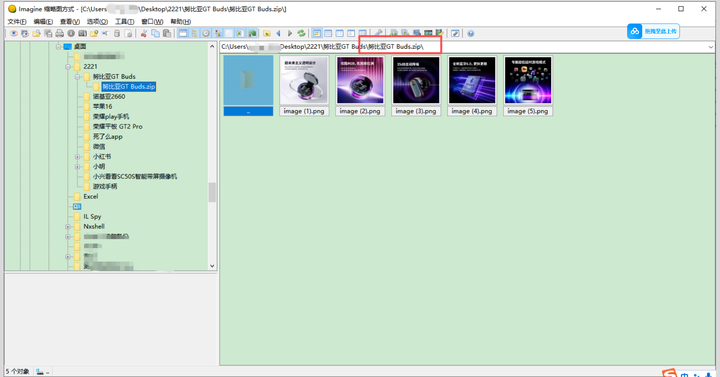Click the up-folder icon left of back arrow

tap(267, 34)
